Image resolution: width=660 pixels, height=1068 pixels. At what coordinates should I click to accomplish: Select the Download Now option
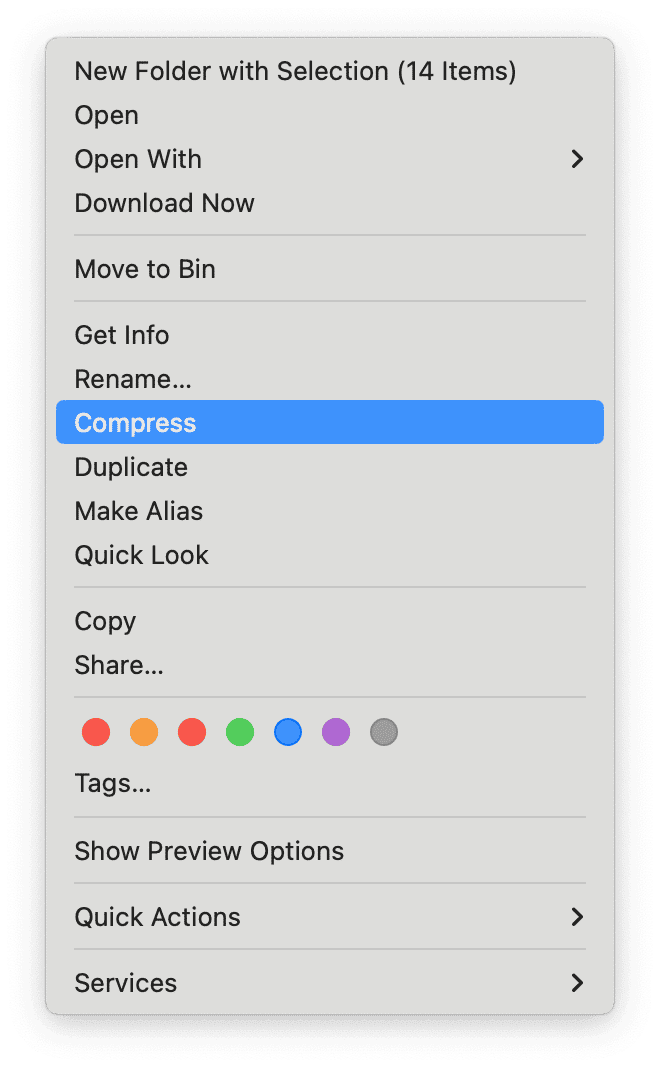click(164, 203)
